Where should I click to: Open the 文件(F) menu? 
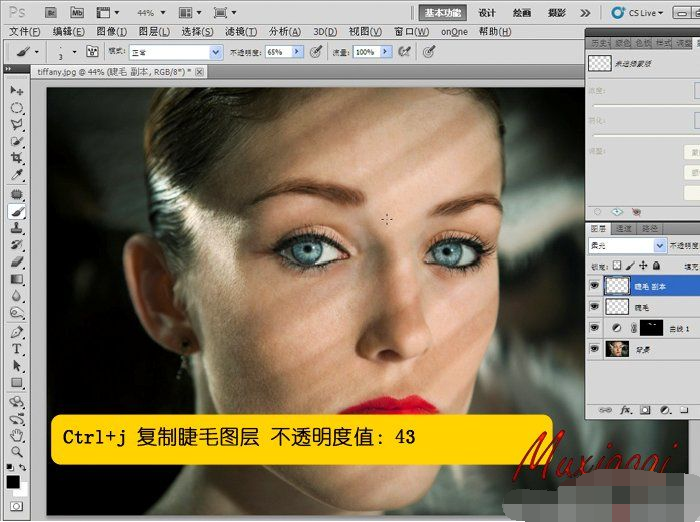(25, 32)
